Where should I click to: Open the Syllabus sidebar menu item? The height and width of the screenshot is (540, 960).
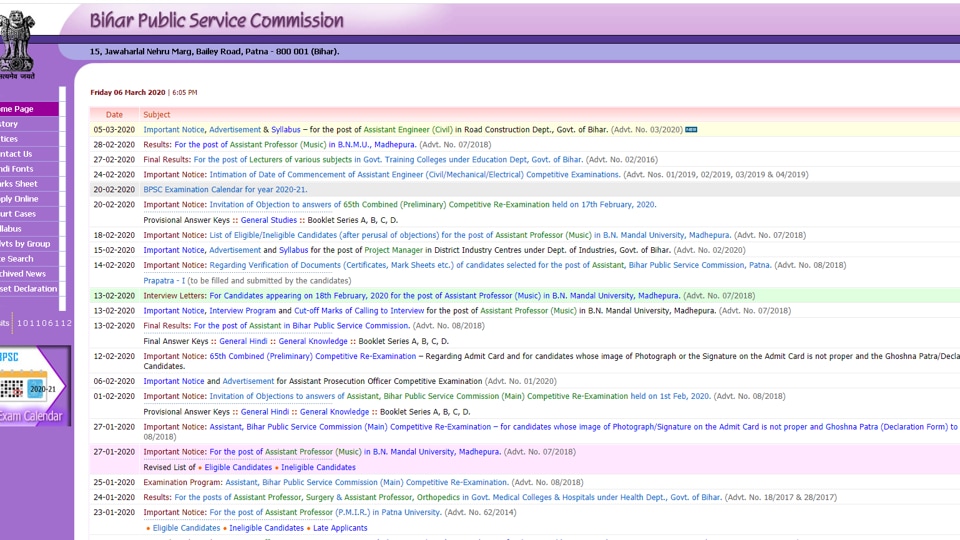click(29, 229)
